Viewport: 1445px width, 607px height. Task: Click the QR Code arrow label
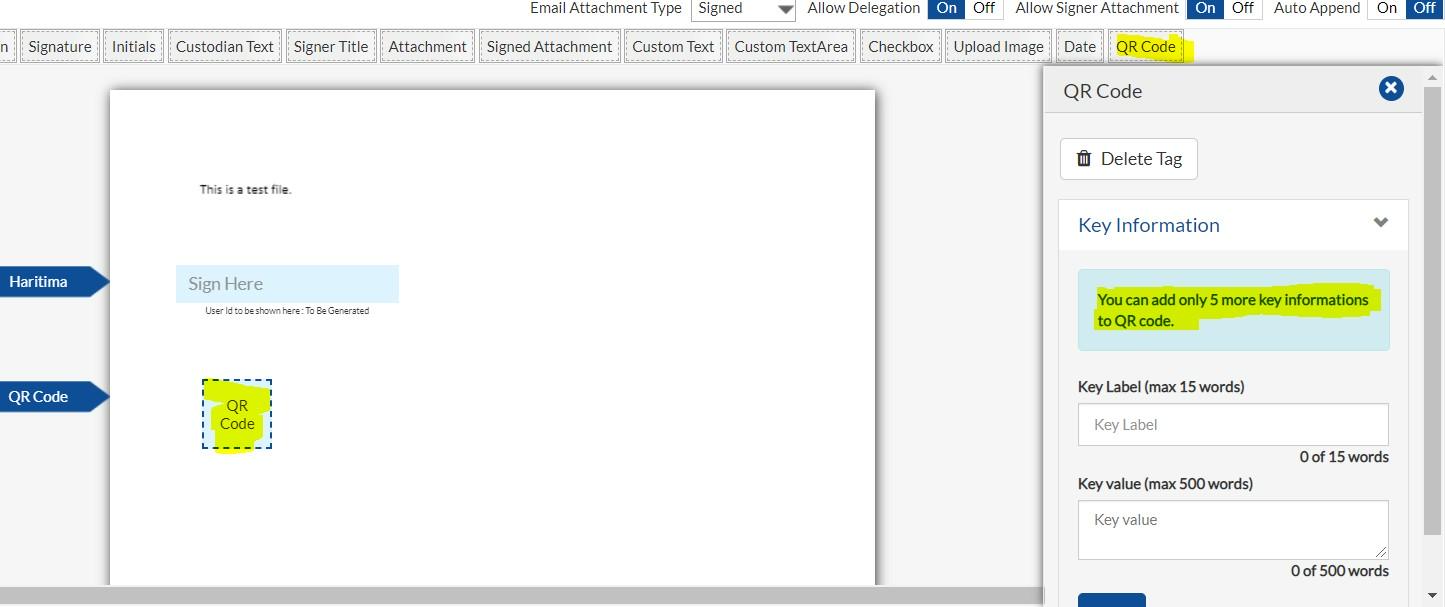pos(53,397)
